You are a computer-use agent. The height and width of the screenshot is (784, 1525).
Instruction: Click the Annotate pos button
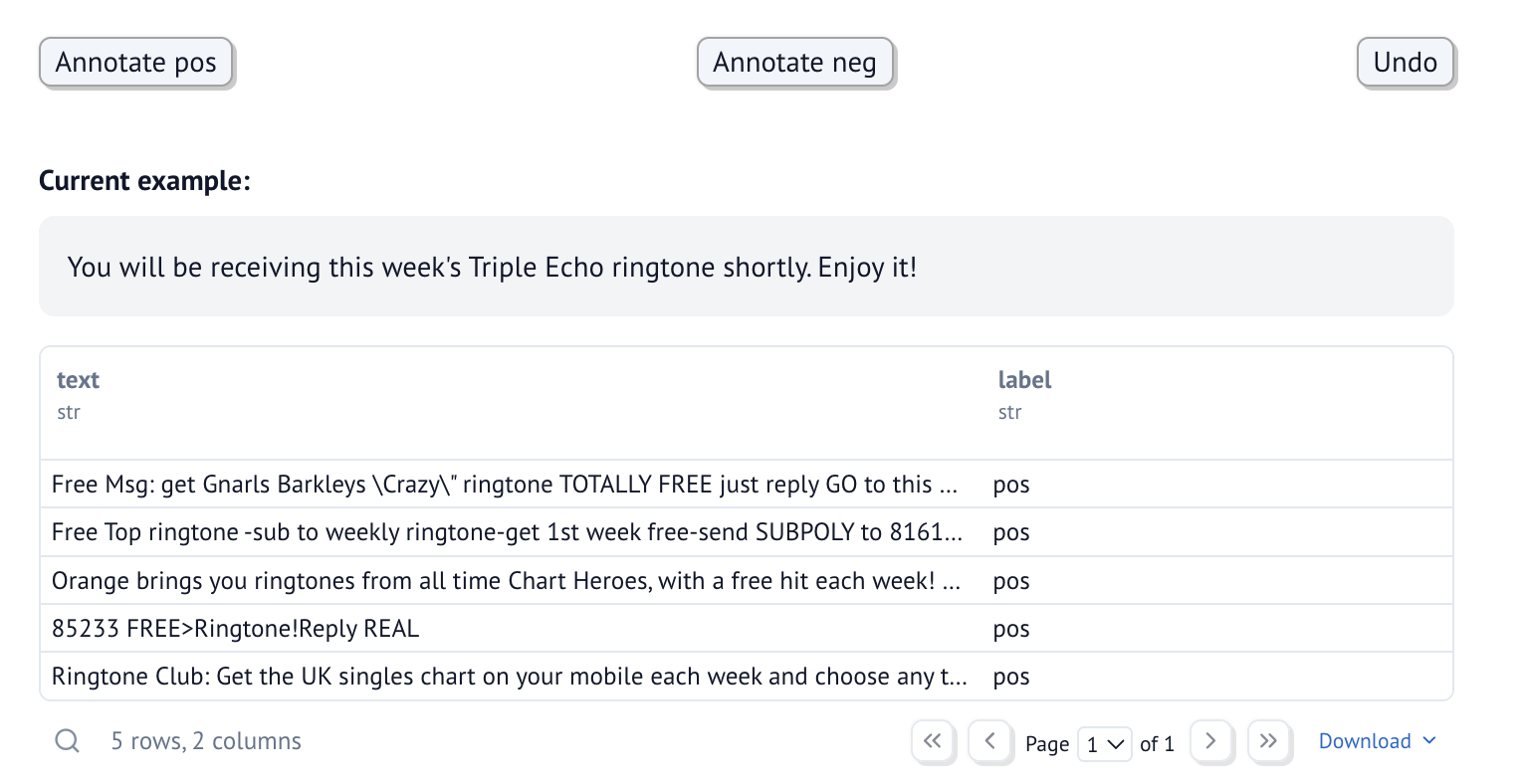pyautogui.click(x=135, y=63)
